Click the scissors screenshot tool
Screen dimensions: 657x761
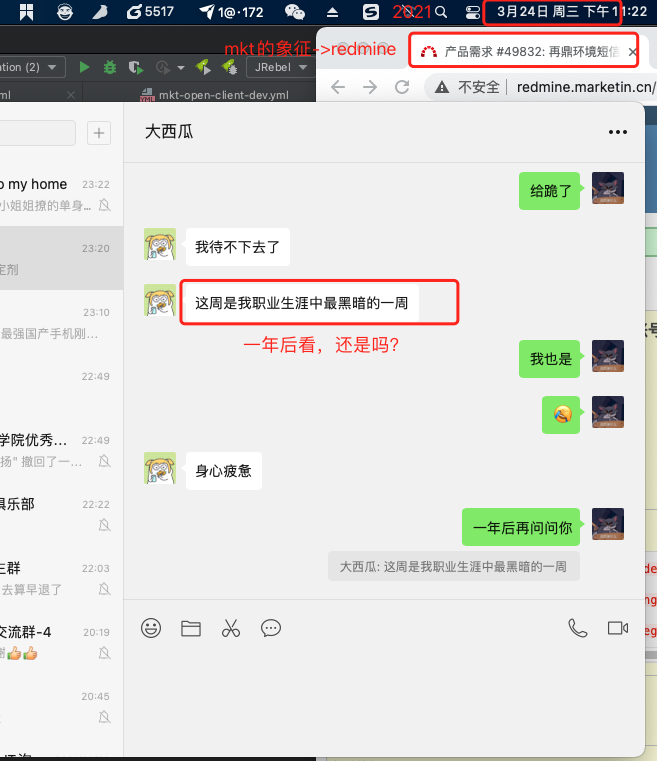231,628
